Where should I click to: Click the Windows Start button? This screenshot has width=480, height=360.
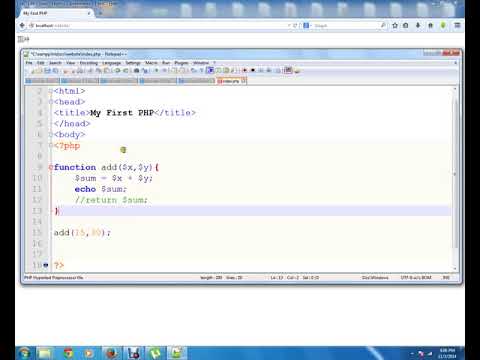coord(25,353)
